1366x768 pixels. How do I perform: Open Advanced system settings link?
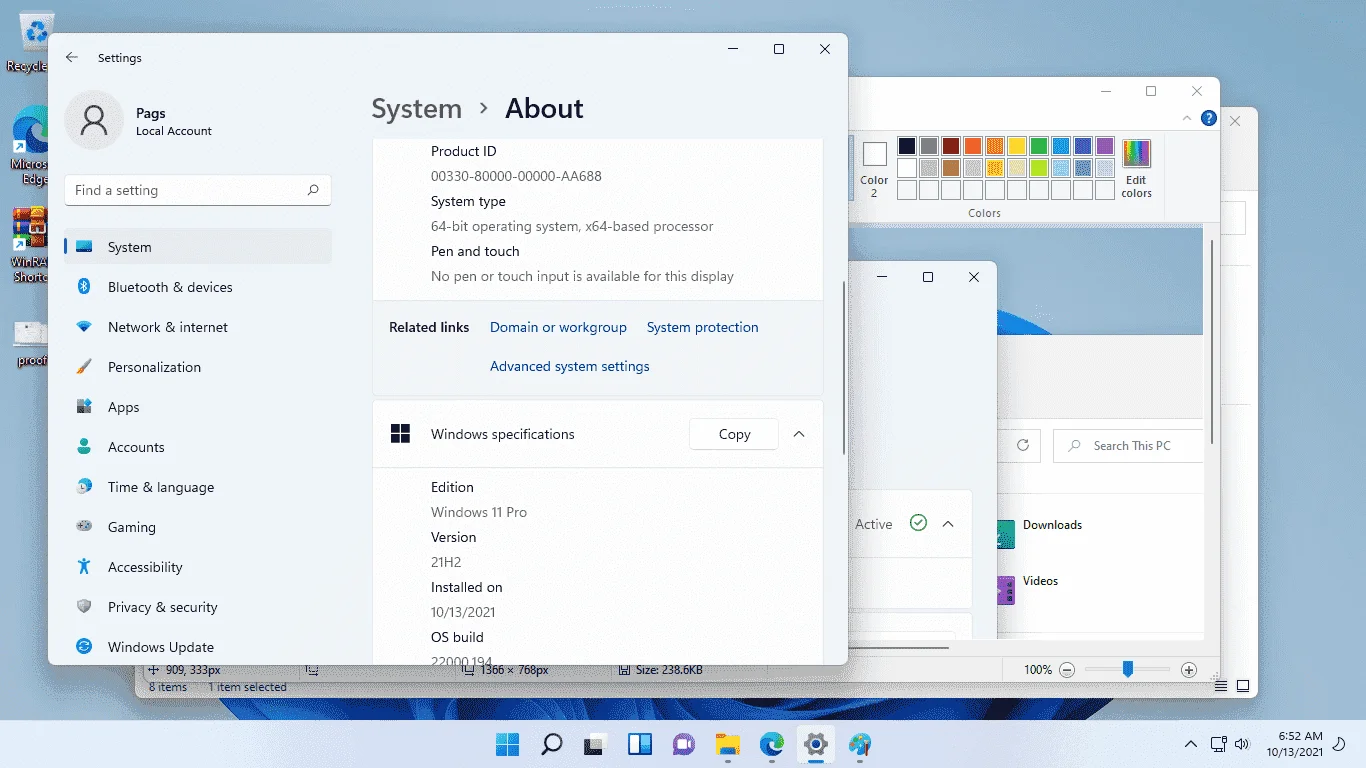[570, 367]
